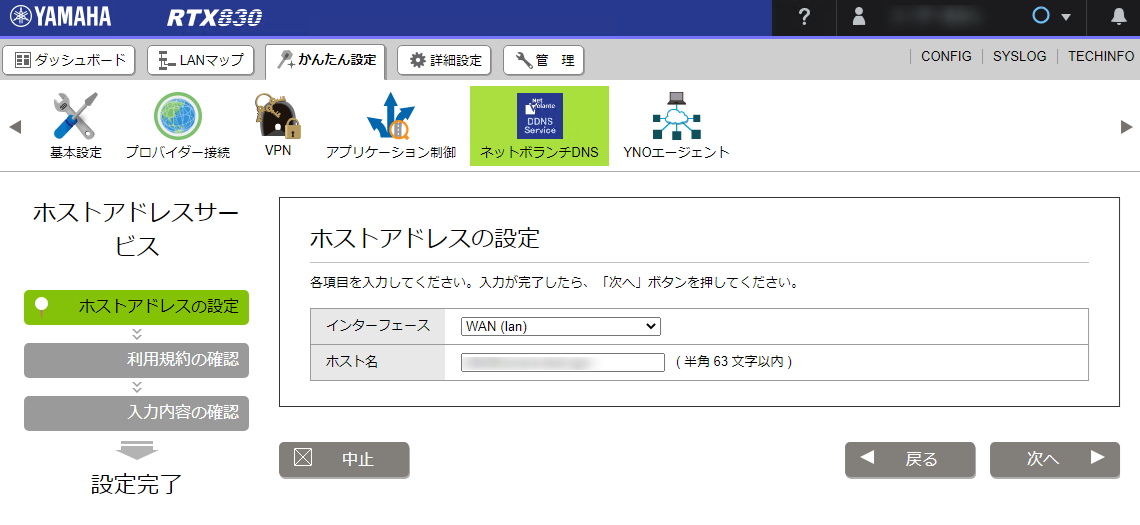Select the プロバイダー接続 globe icon

point(177,116)
